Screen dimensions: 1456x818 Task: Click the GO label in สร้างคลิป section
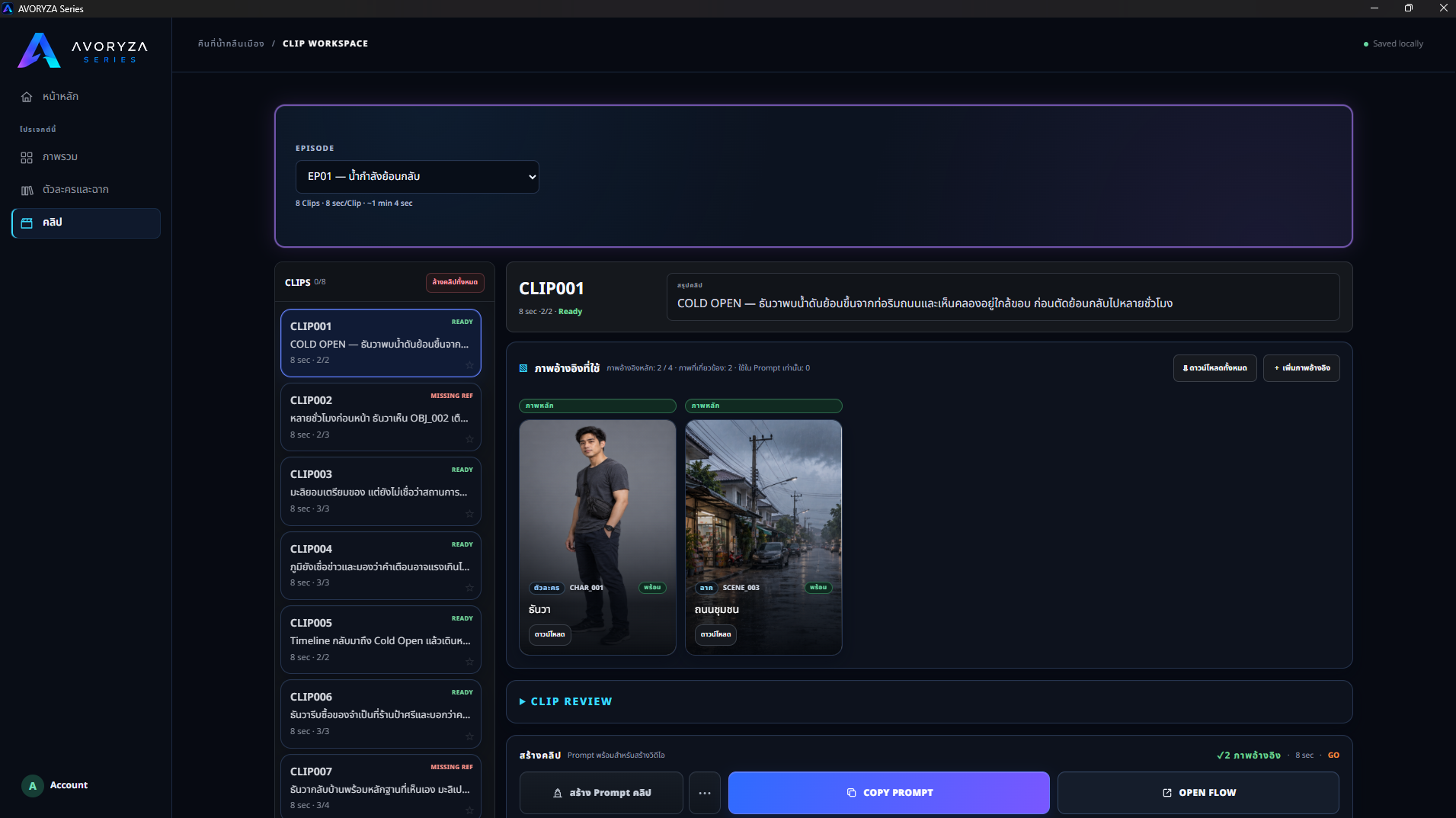pyautogui.click(x=1333, y=755)
